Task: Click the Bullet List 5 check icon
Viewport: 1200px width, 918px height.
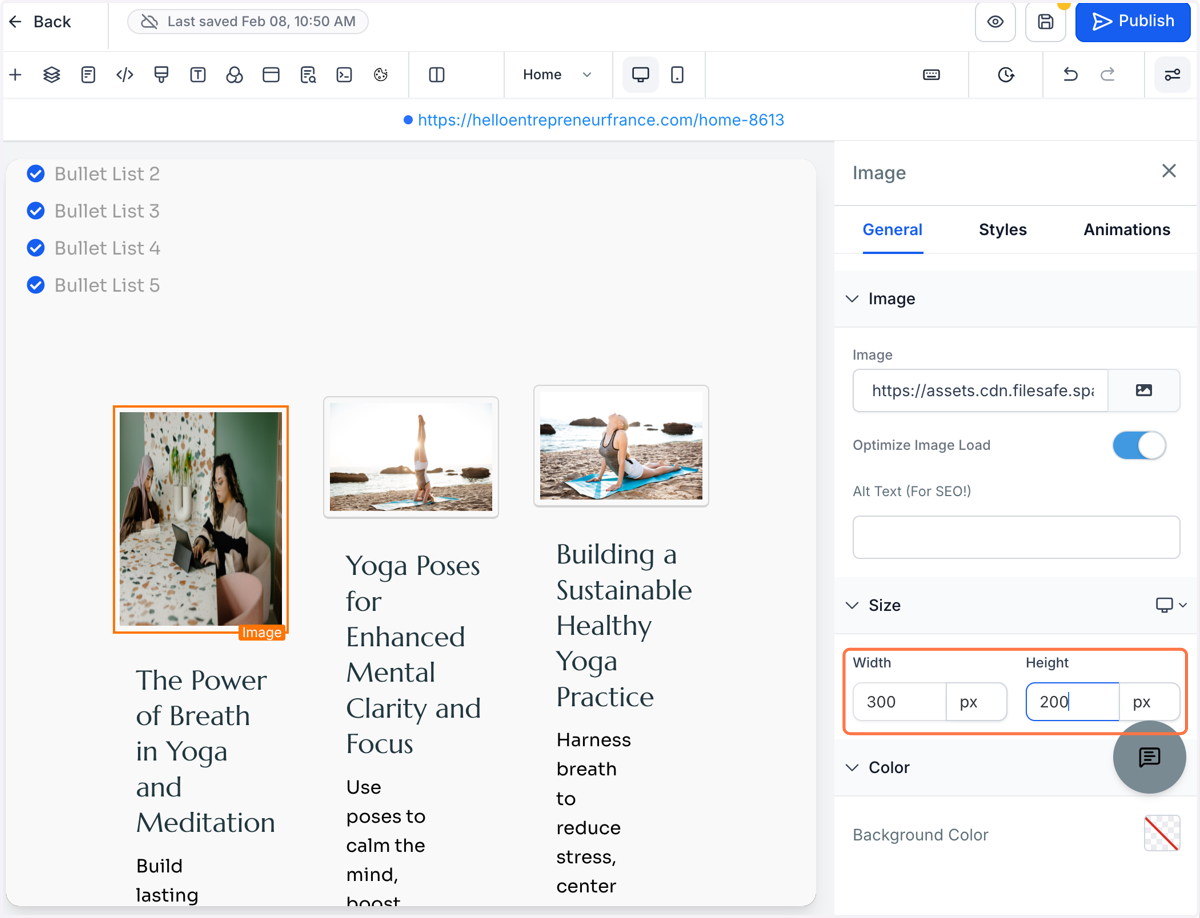Action: point(36,285)
